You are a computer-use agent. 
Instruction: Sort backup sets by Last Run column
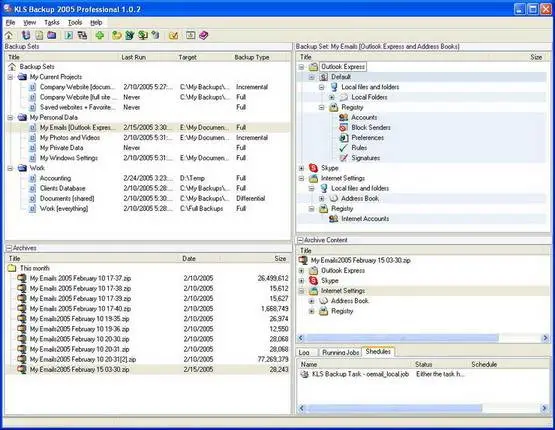(x=147, y=57)
